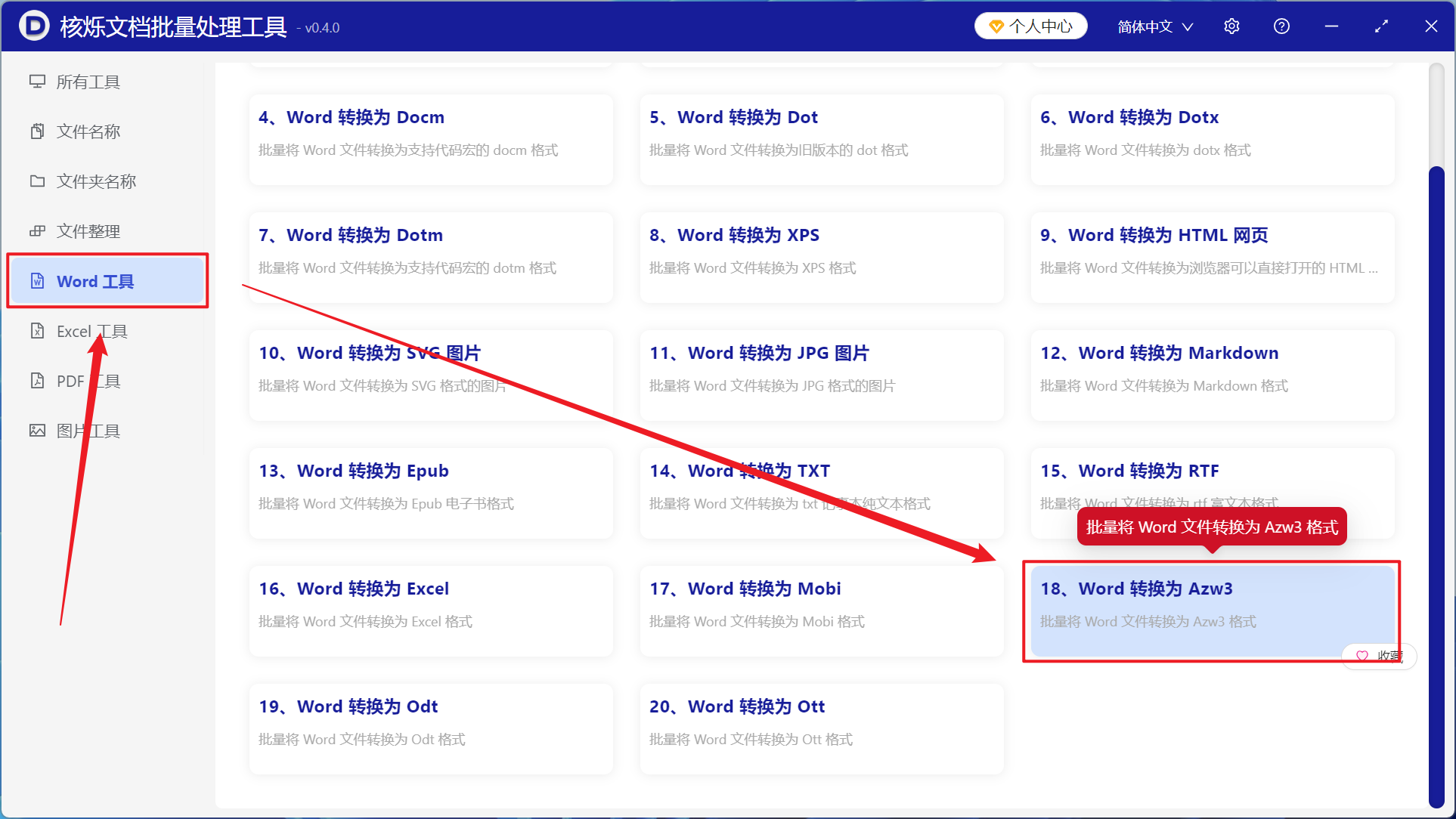The height and width of the screenshot is (819, 1456).
Task: Click the heart favorite icon on Azw3 card
Action: coord(1362,656)
